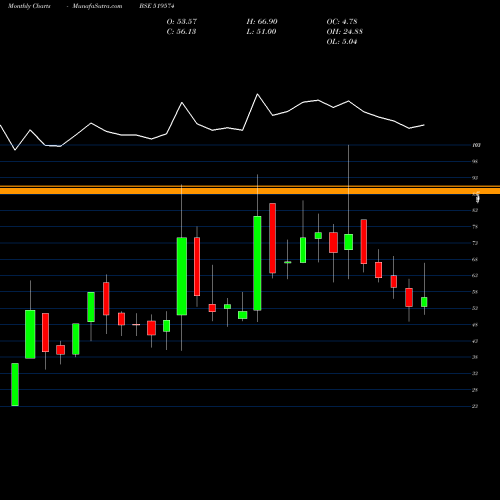This screenshot has width=500, height=500.
Task: Click the 28 price axis label
Action: point(475,390)
